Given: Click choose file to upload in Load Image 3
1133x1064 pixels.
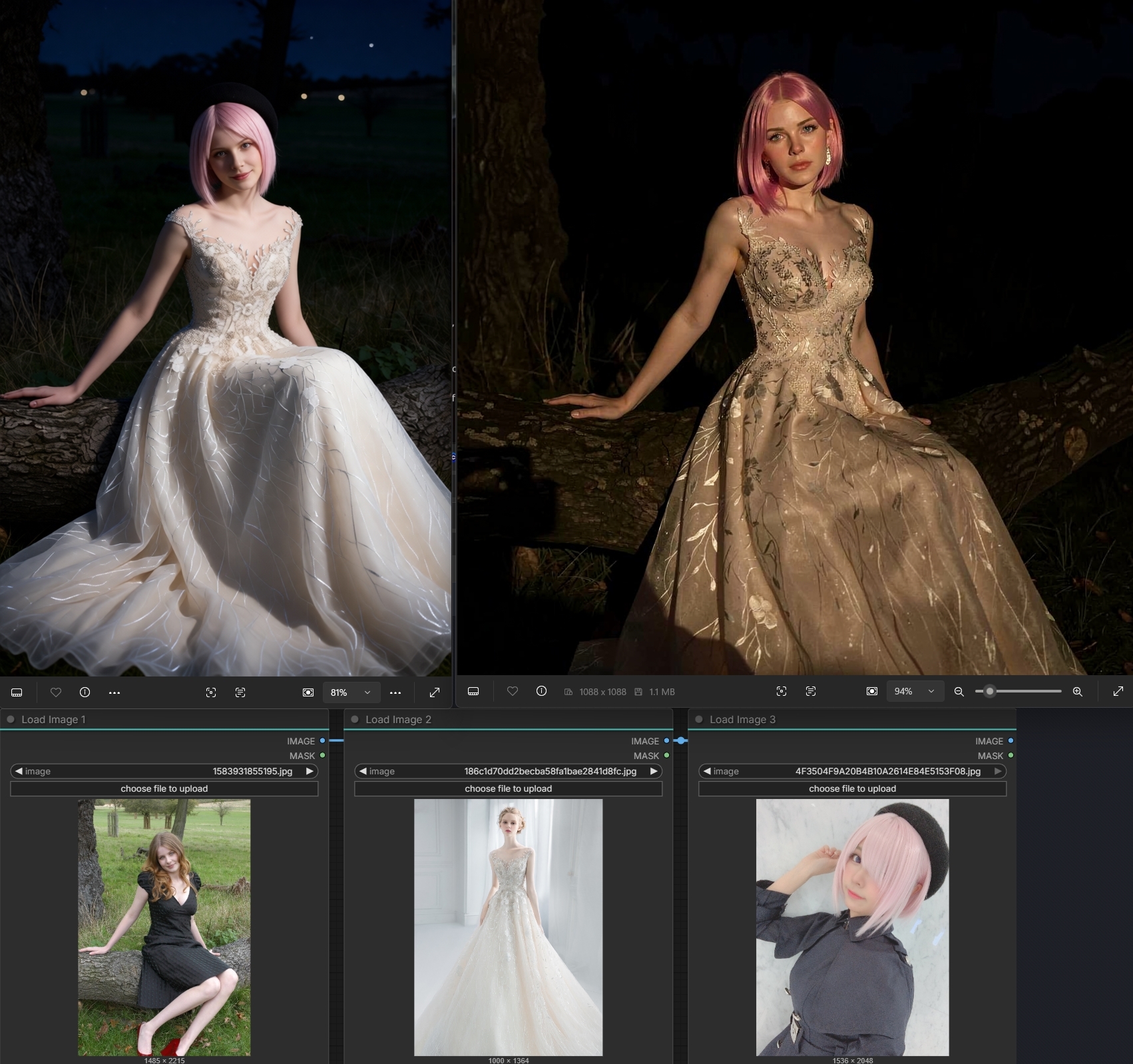Looking at the screenshot, I should coord(852,788).
